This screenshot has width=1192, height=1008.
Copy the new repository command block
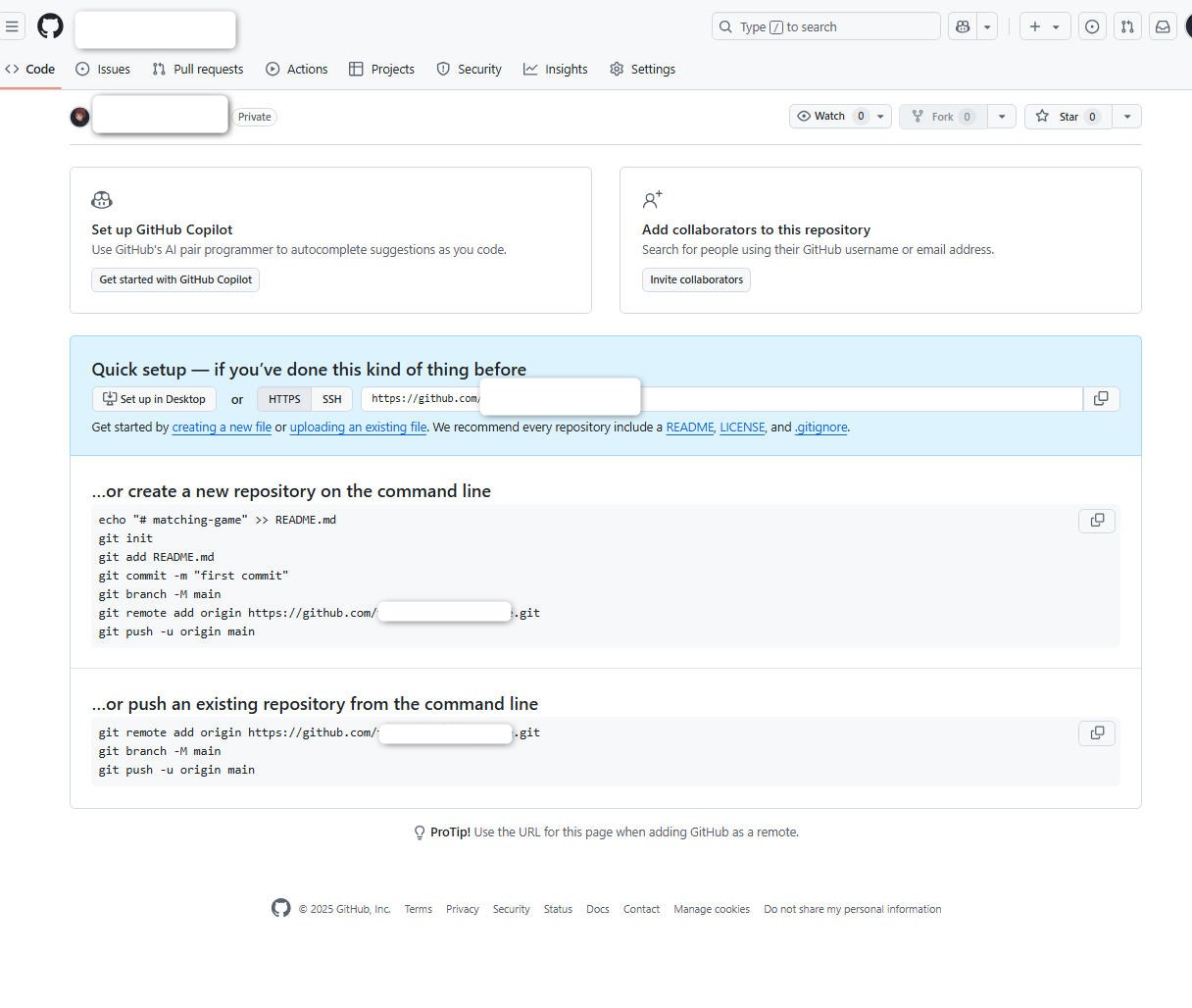1097,520
